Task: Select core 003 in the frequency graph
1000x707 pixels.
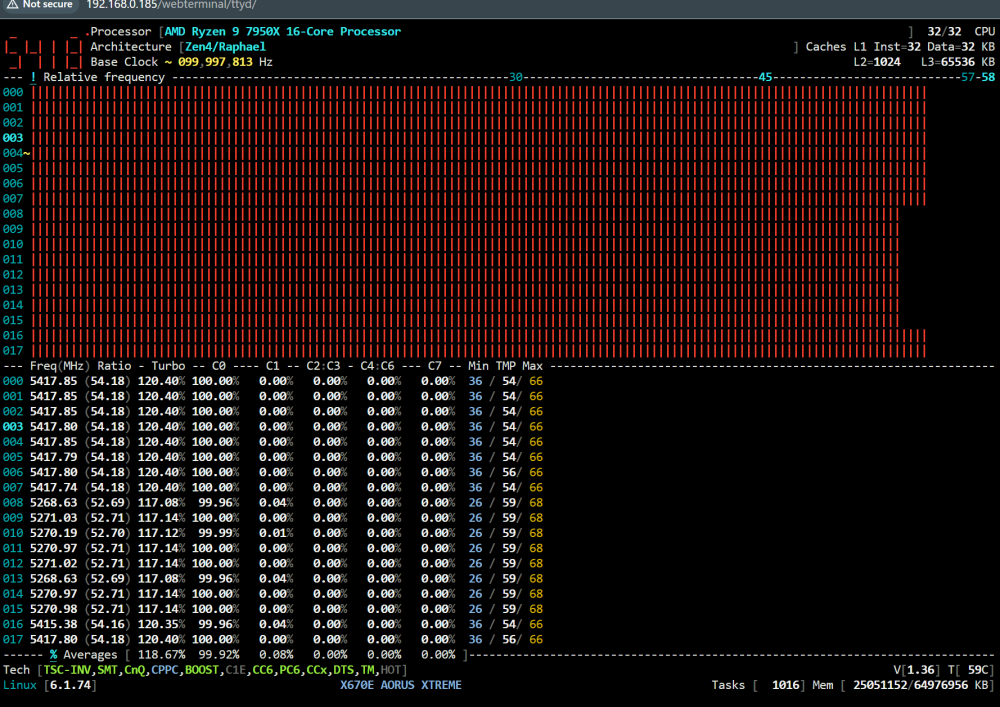Action: pyautogui.click(x=13, y=138)
